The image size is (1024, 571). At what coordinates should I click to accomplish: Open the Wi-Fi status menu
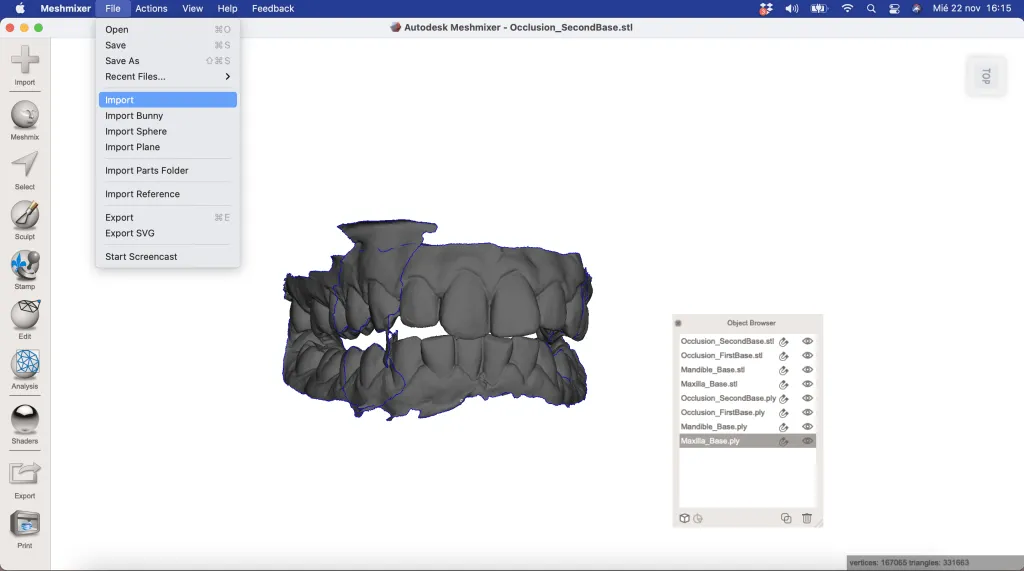pyautogui.click(x=847, y=8)
